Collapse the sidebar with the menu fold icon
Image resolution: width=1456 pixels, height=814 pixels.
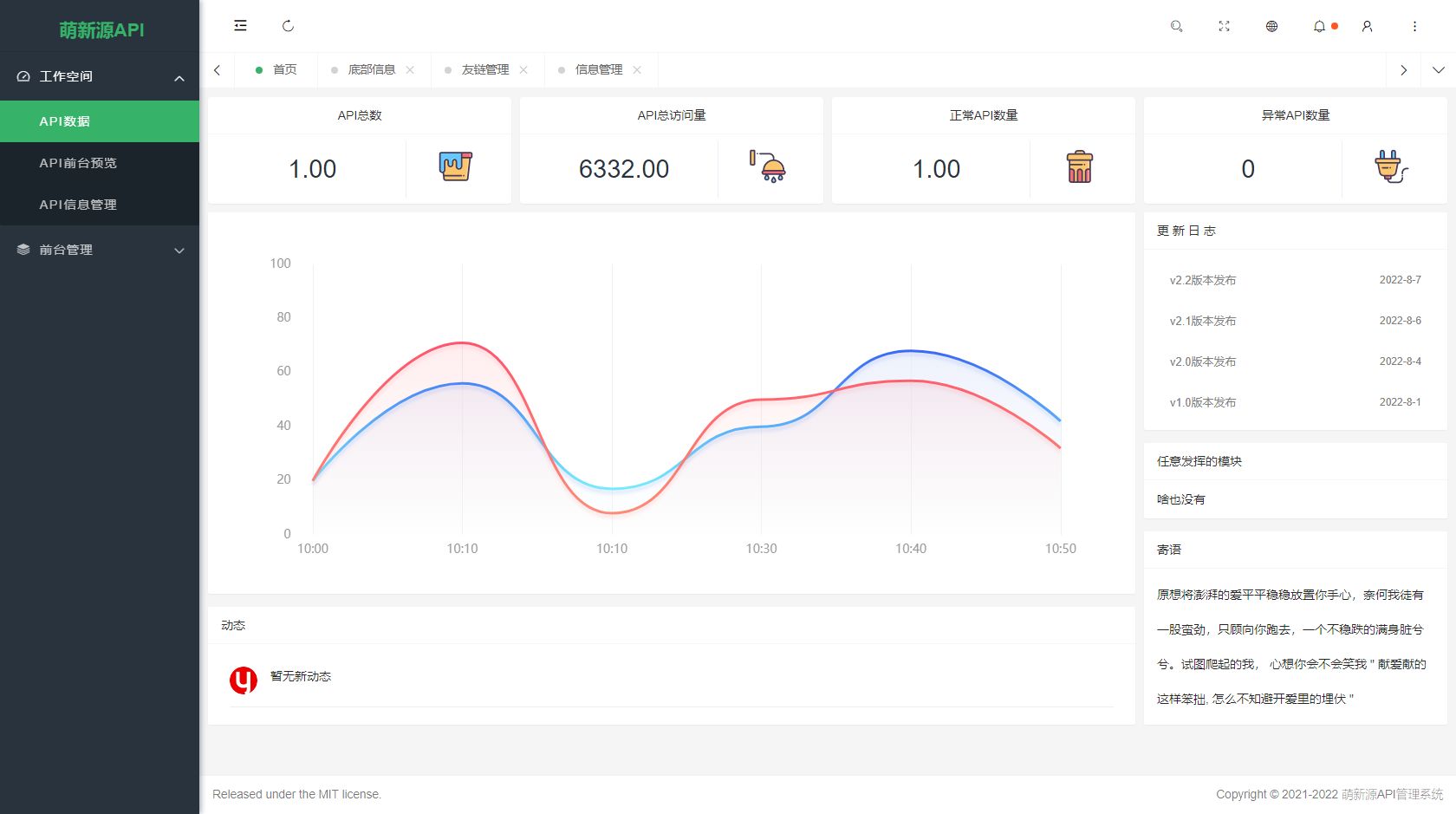(240, 26)
